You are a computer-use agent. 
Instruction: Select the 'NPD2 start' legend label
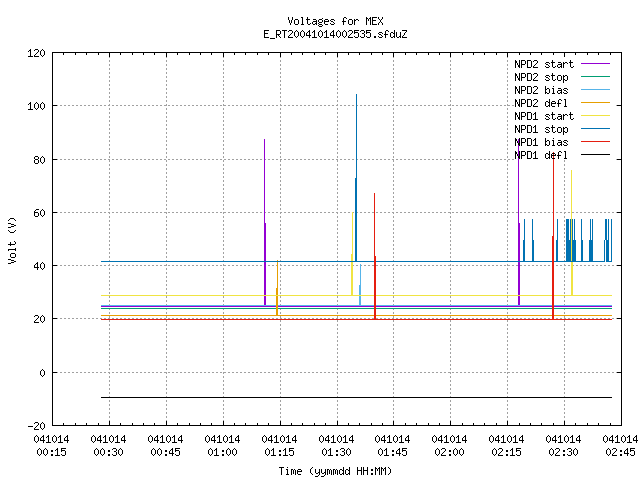pos(544,64)
